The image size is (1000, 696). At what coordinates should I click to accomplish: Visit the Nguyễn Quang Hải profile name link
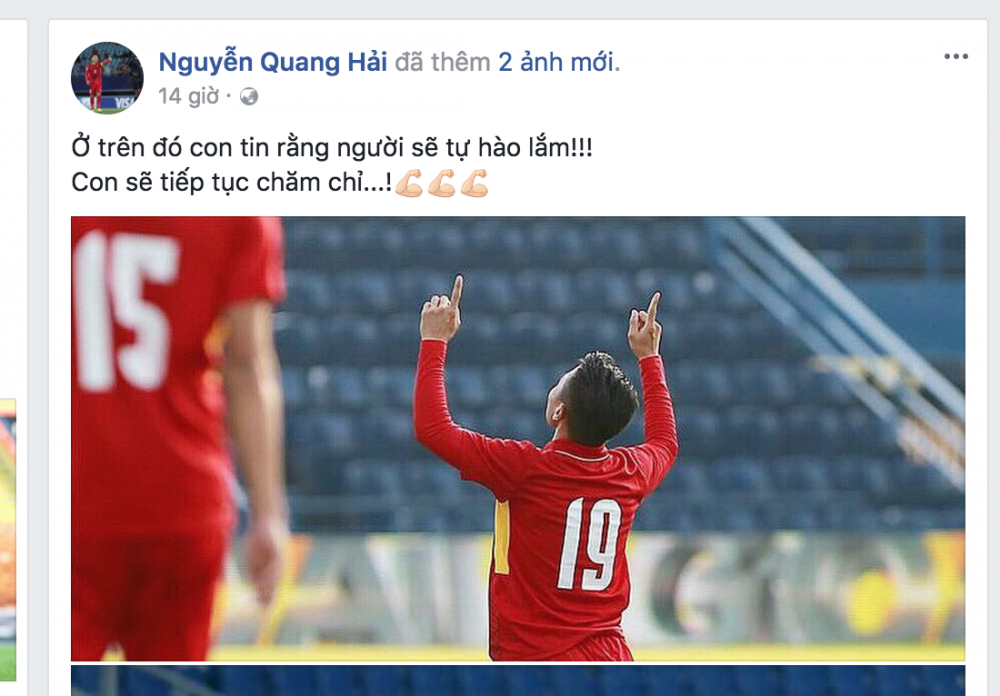coord(273,62)
